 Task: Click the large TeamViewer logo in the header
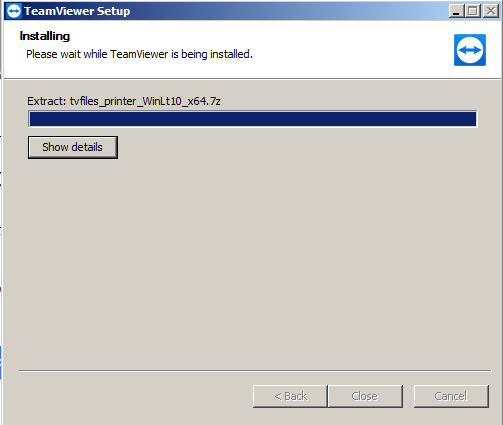[x=470, y=50]
